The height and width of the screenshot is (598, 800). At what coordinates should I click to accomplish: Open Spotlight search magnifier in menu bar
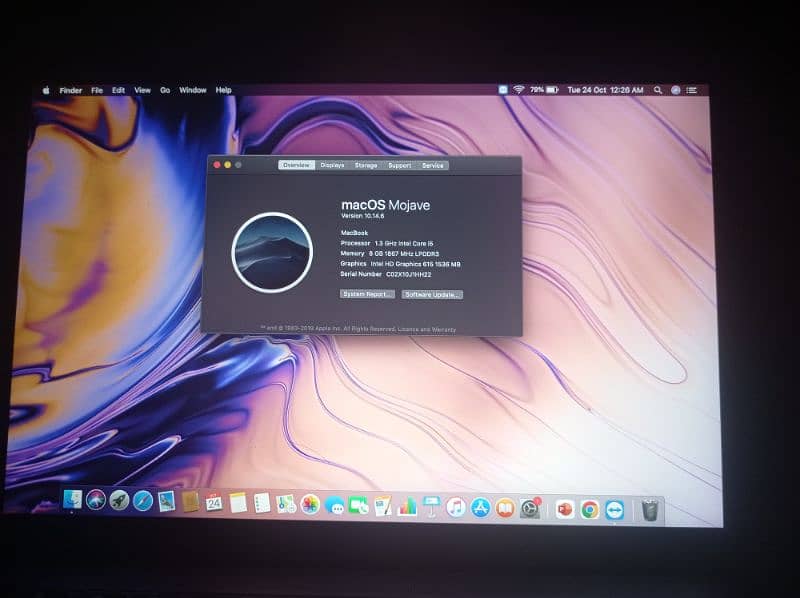point(658,90)
